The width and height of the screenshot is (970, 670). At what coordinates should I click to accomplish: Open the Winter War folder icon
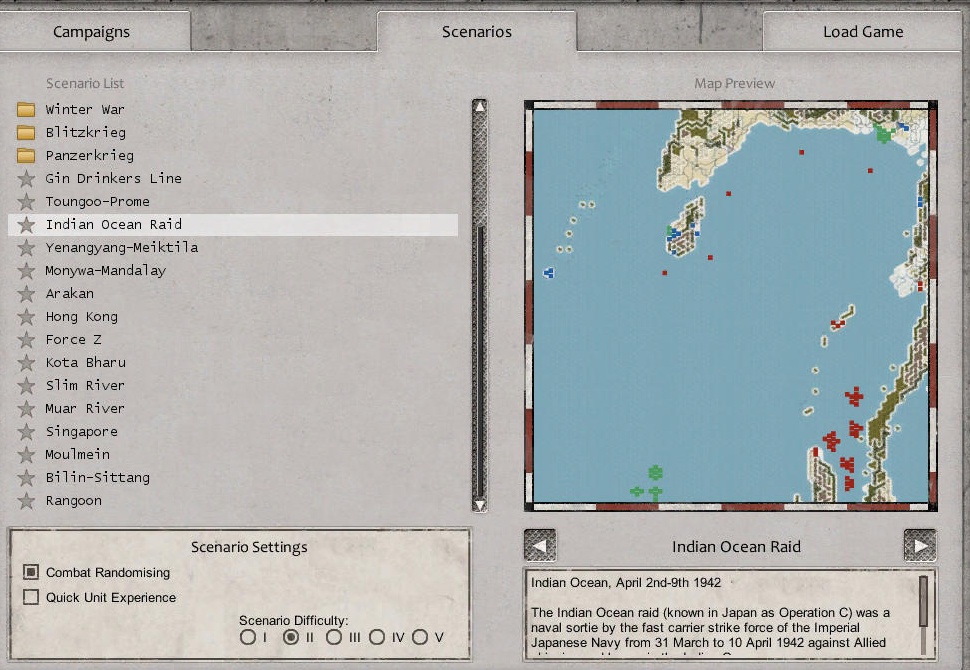pos(26,110)
